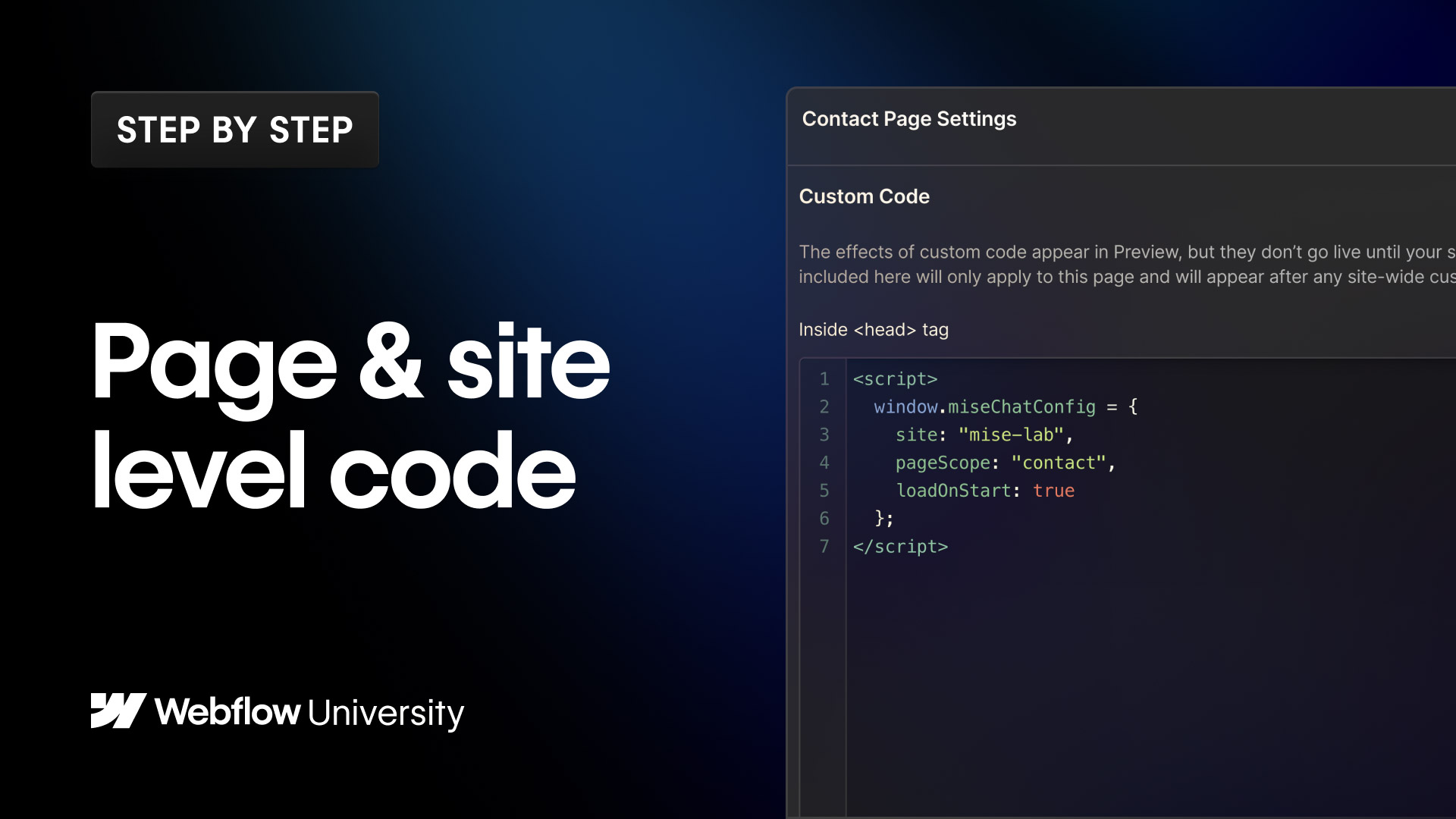
Task: Select the true value after loadOnStart
Action: click(1054, 491)
